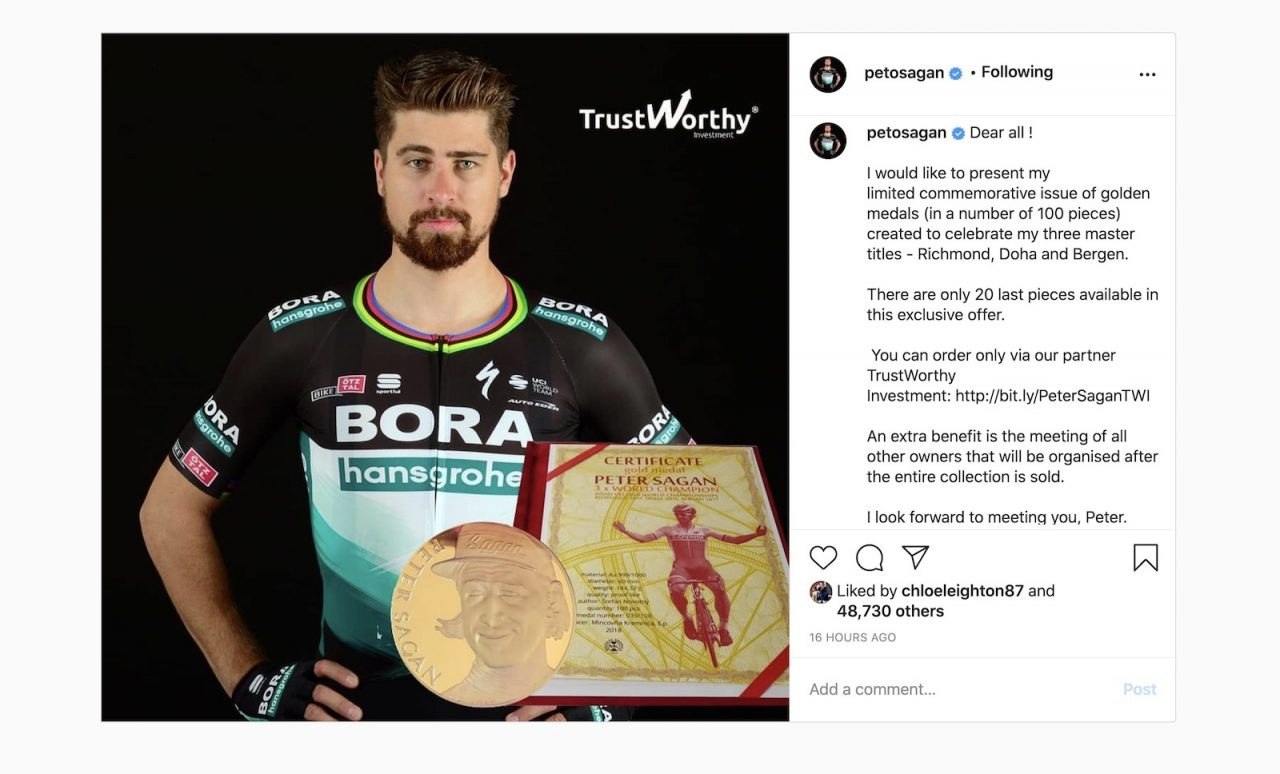1280x774 pixels.
Task: Open comments via speech bubble icon
Action: [870, 558]
